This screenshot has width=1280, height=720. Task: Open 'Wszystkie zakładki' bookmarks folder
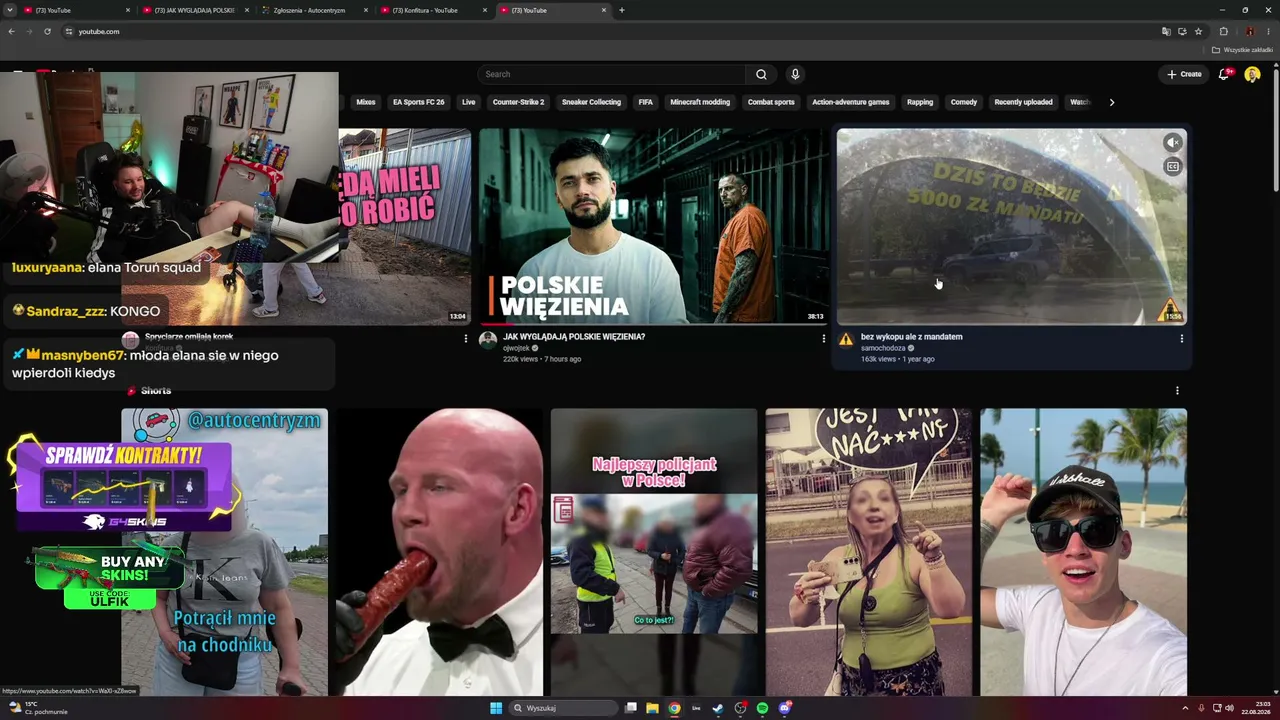pos(1243,50)
